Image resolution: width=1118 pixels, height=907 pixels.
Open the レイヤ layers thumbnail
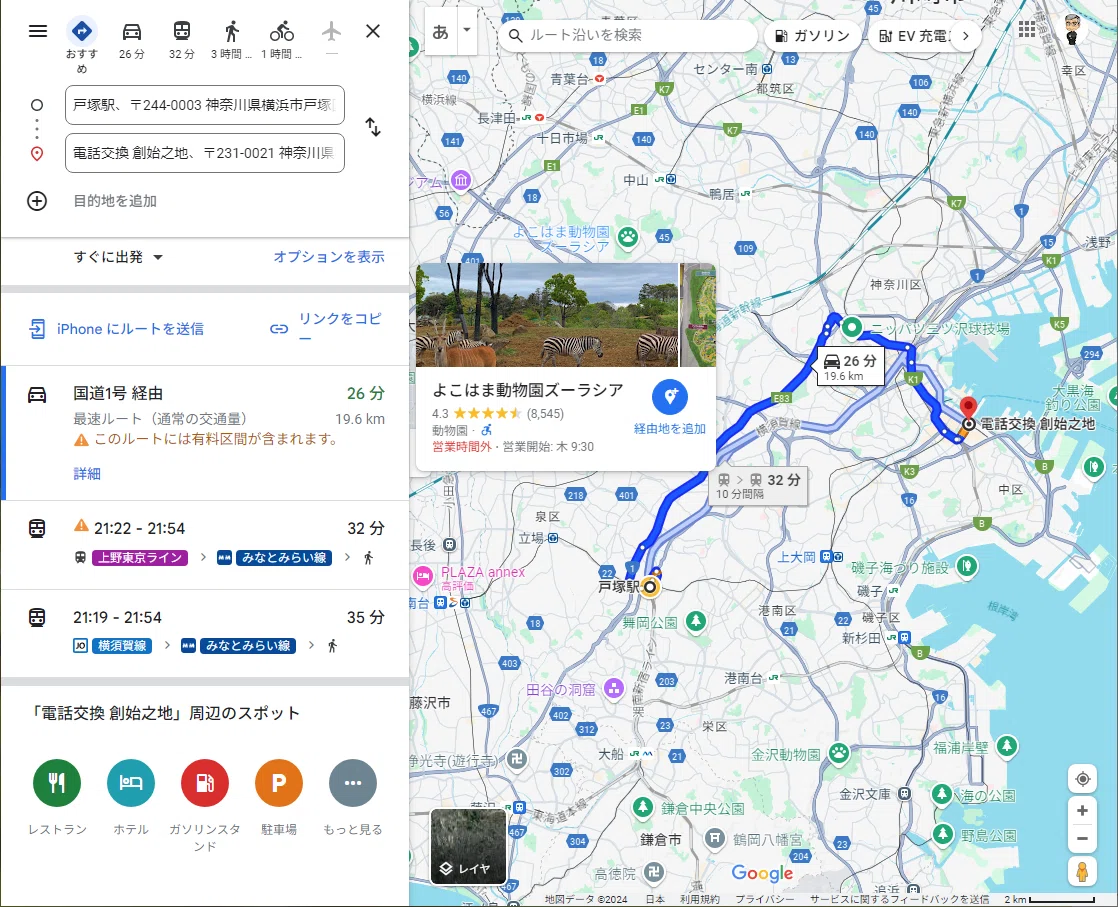468,846
